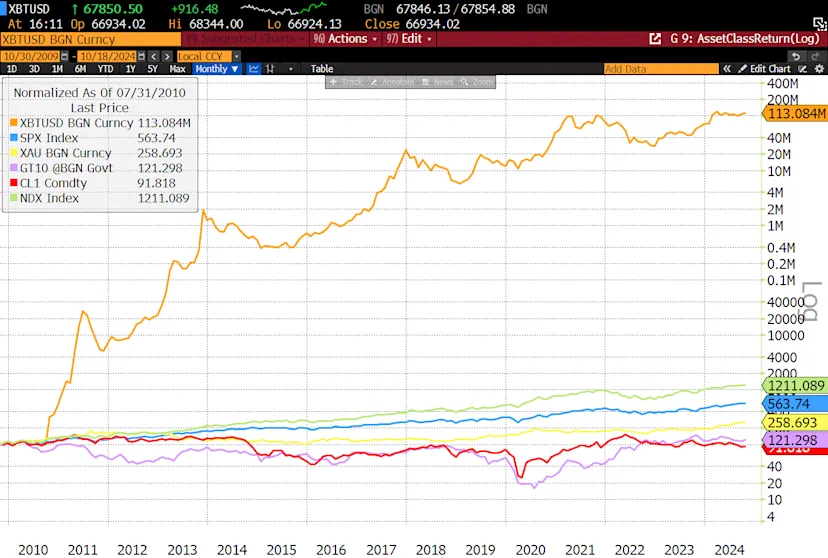The width and height of the screenshot is (828, 558).
Task: Click the green NDX Index legend swatch
Action: (14, 197)
